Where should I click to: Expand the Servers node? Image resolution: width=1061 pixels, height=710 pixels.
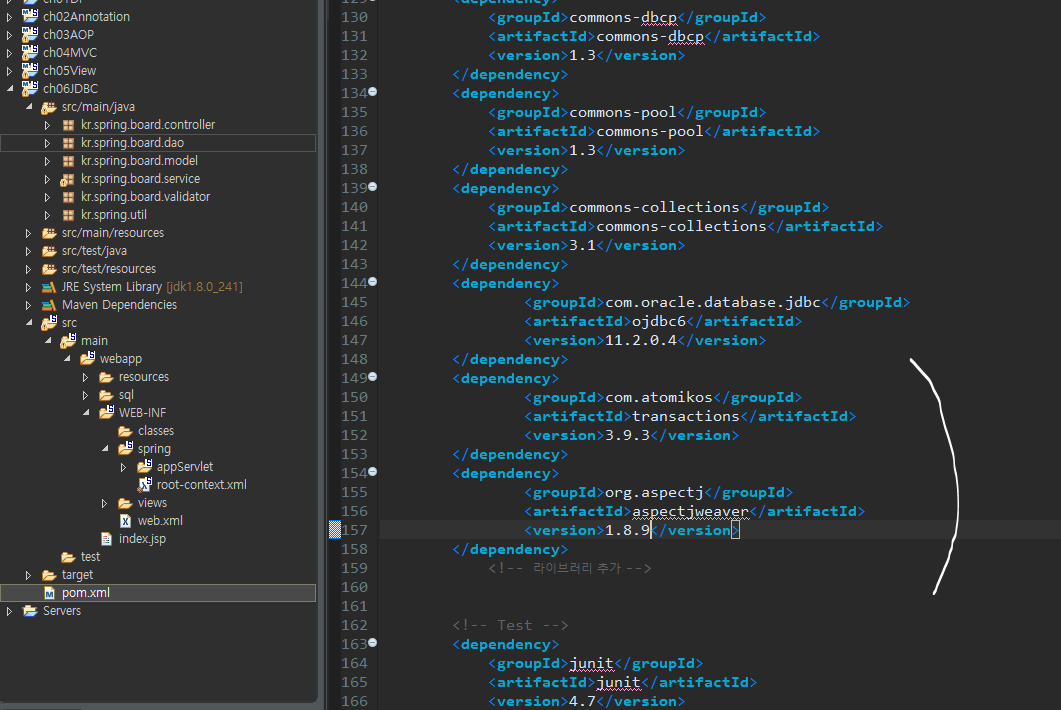(9, 611)
